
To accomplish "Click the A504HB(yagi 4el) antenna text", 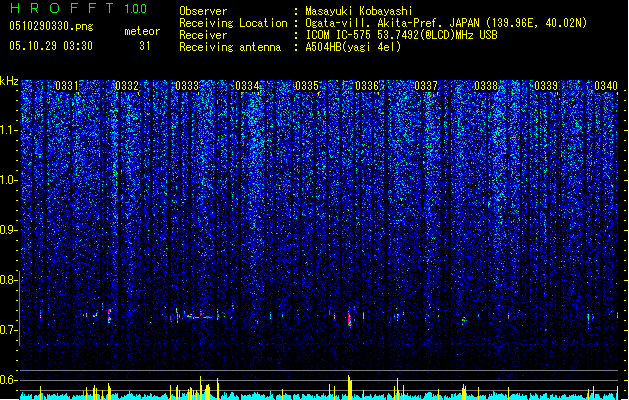I will click(x=353, y=47).
